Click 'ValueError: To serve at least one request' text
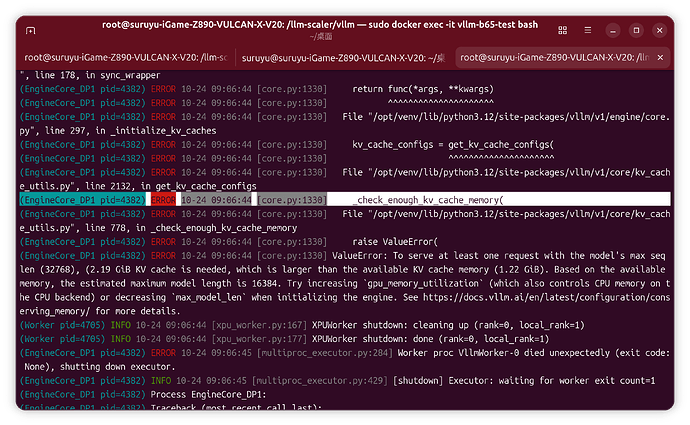The image size is (690, 425). click(436, 256)
